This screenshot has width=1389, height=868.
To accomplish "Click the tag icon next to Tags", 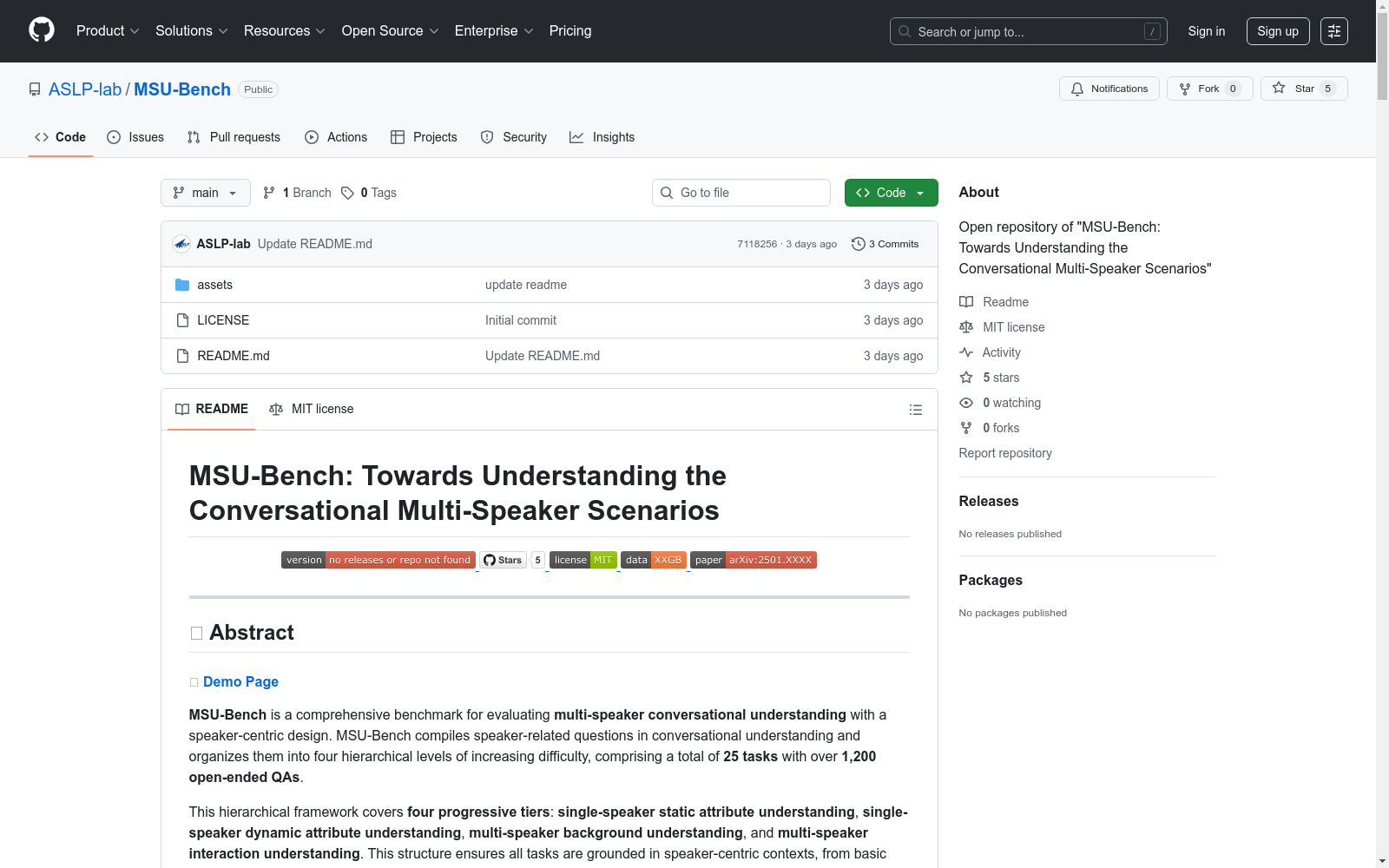I will click(x=347, y=193).
